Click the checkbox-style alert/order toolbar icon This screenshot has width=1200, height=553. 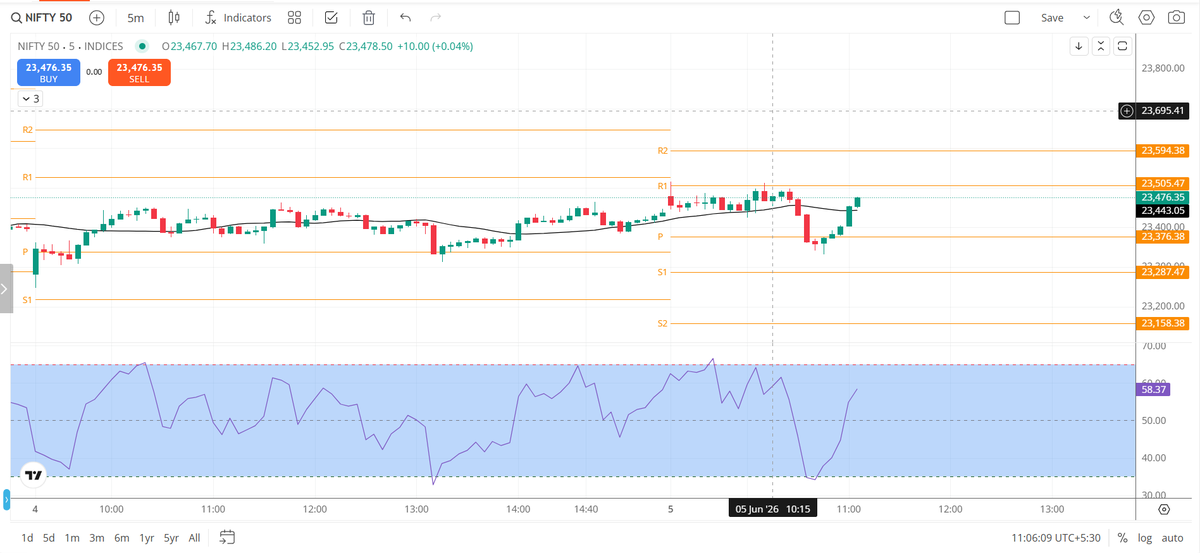[x=331, y=17]
